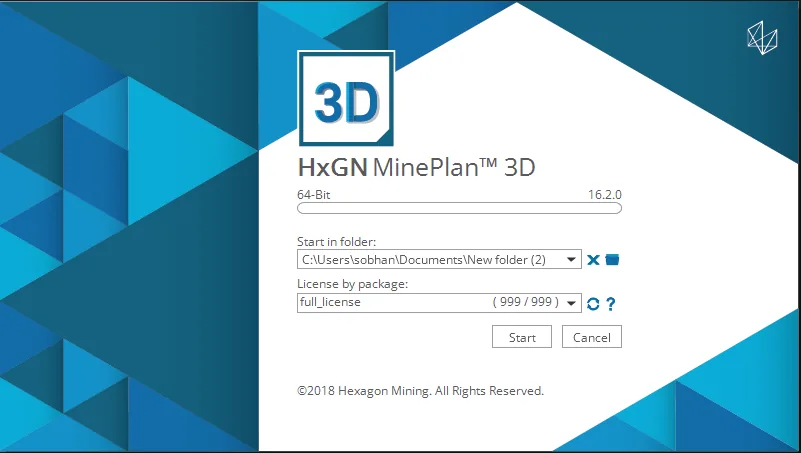
Task: Click the "64-Bit" text
Action: (x=314, y=195)
